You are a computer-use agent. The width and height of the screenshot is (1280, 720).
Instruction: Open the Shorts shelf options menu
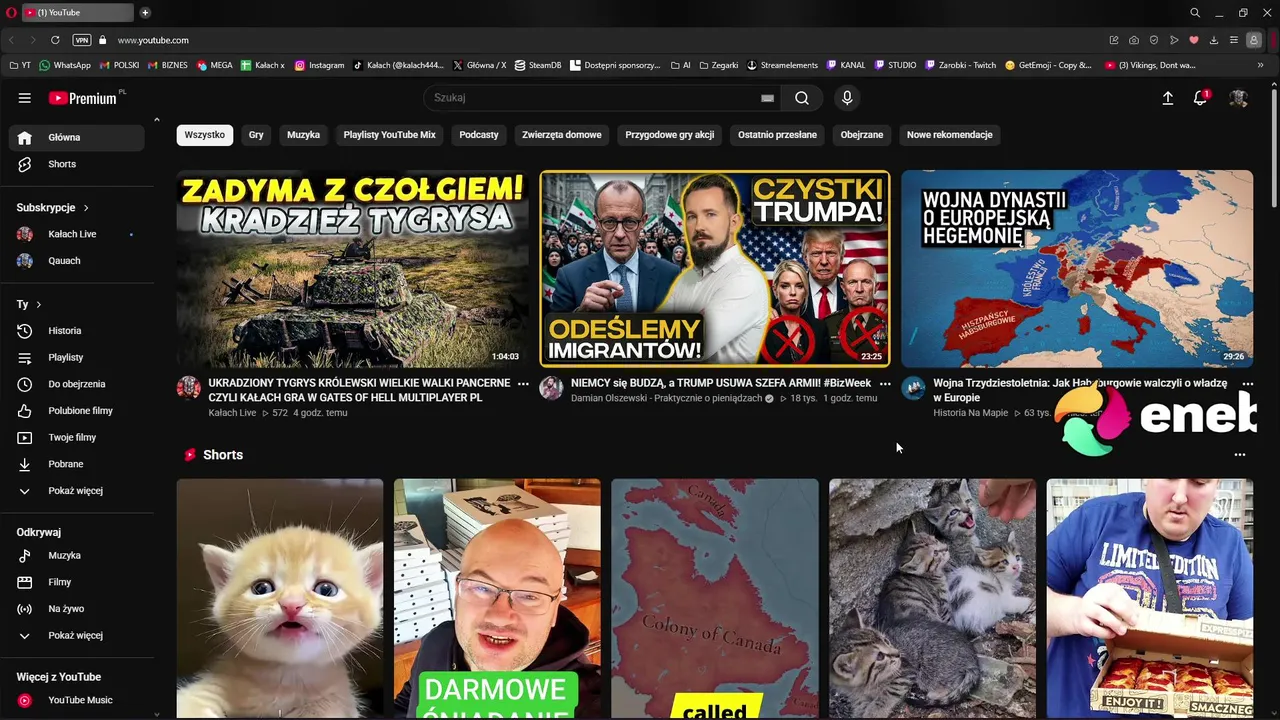click(x=1240, y=455)
